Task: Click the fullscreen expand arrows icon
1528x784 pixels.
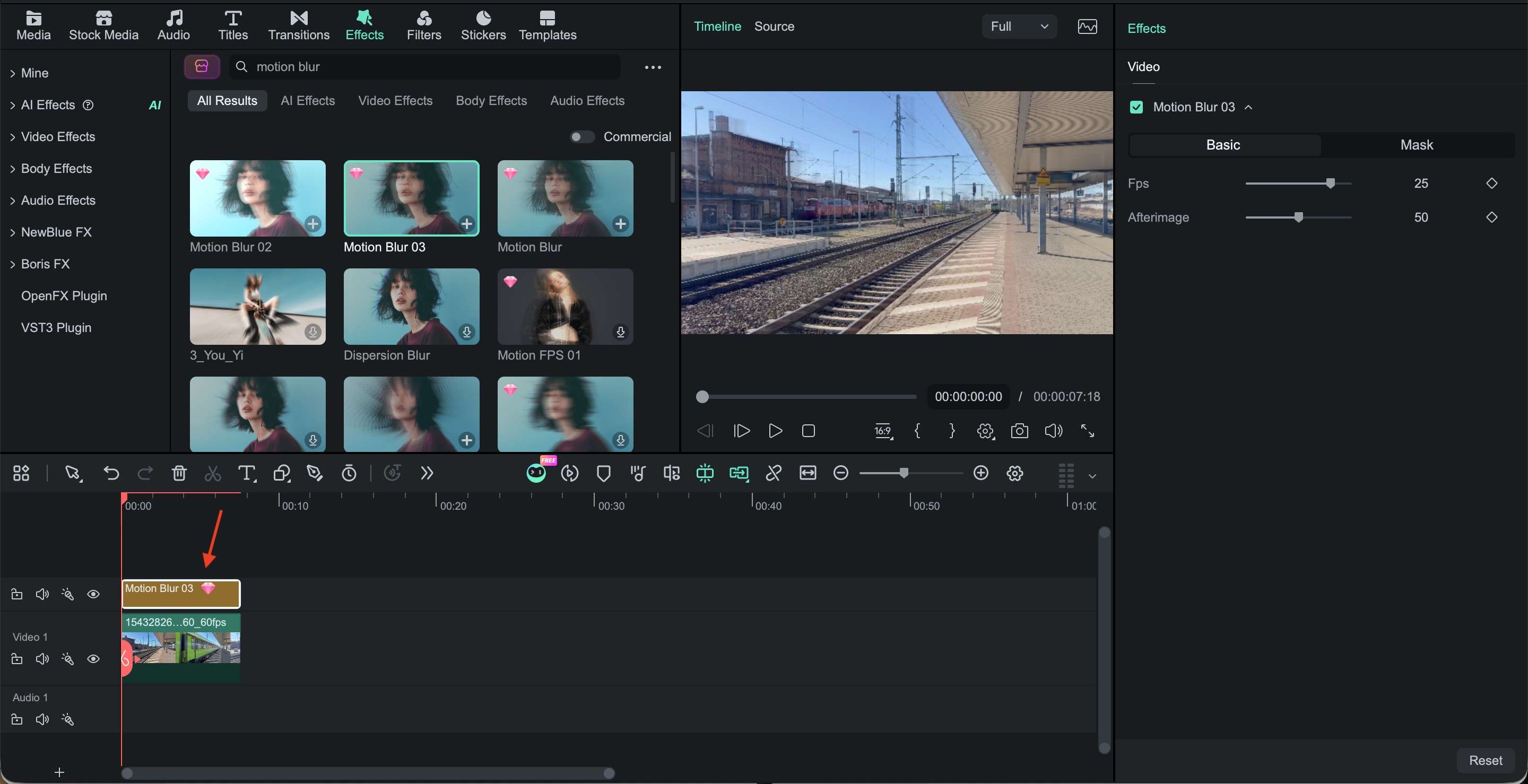Action: [x=1087, y=431]
